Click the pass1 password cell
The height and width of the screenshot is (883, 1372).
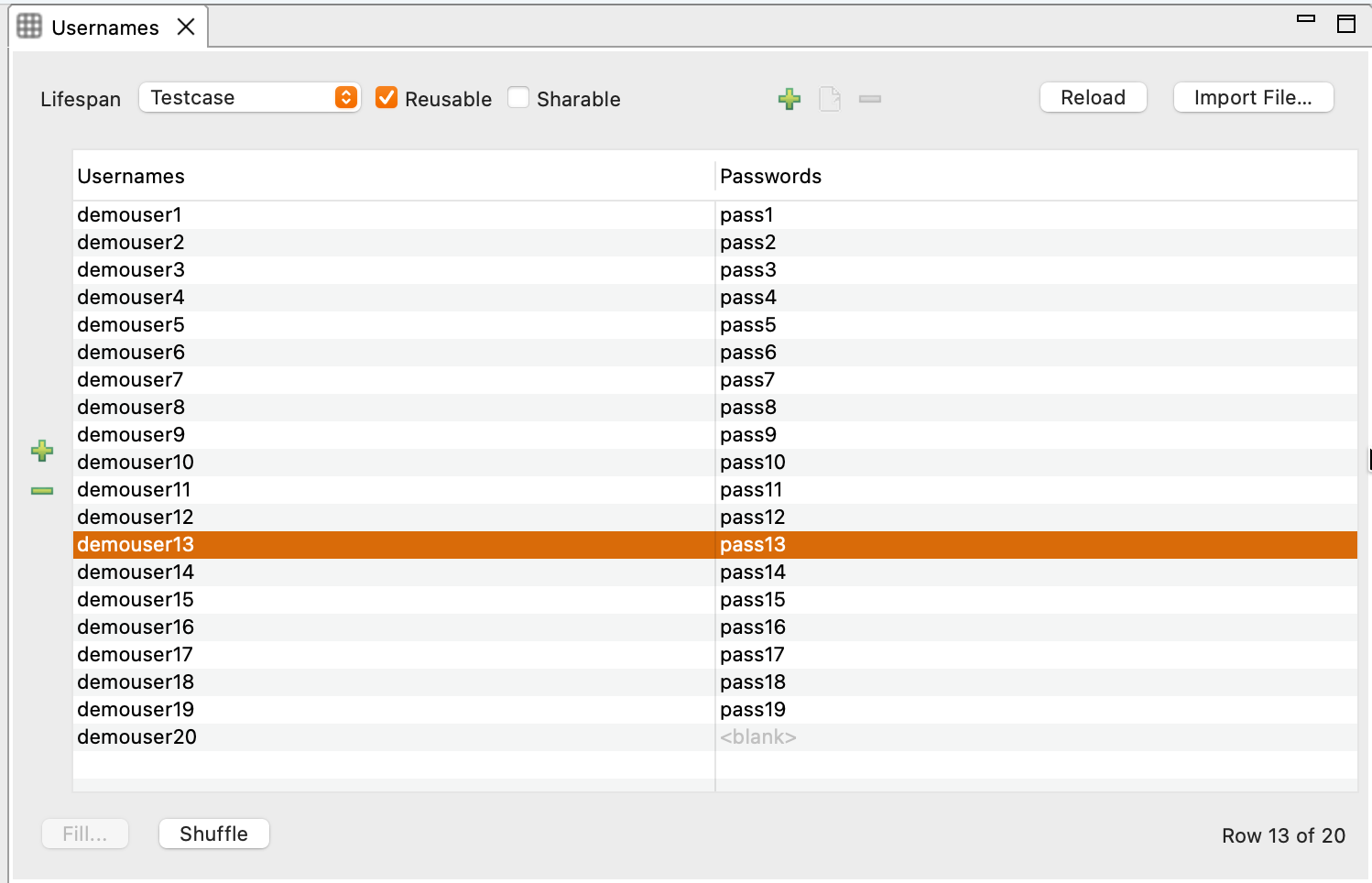click(1037, 215)
